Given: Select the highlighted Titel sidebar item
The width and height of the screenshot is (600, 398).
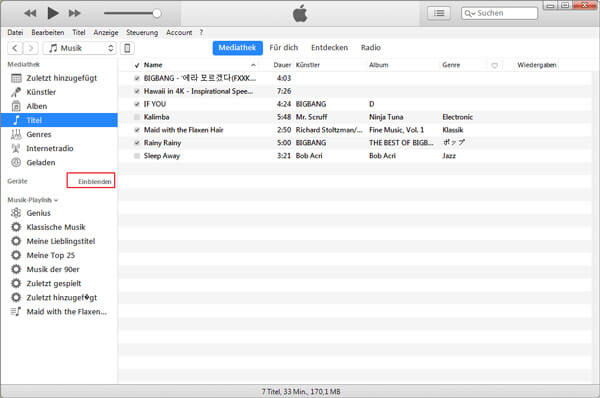Looking at the screenshot, I should click(59, 120).
